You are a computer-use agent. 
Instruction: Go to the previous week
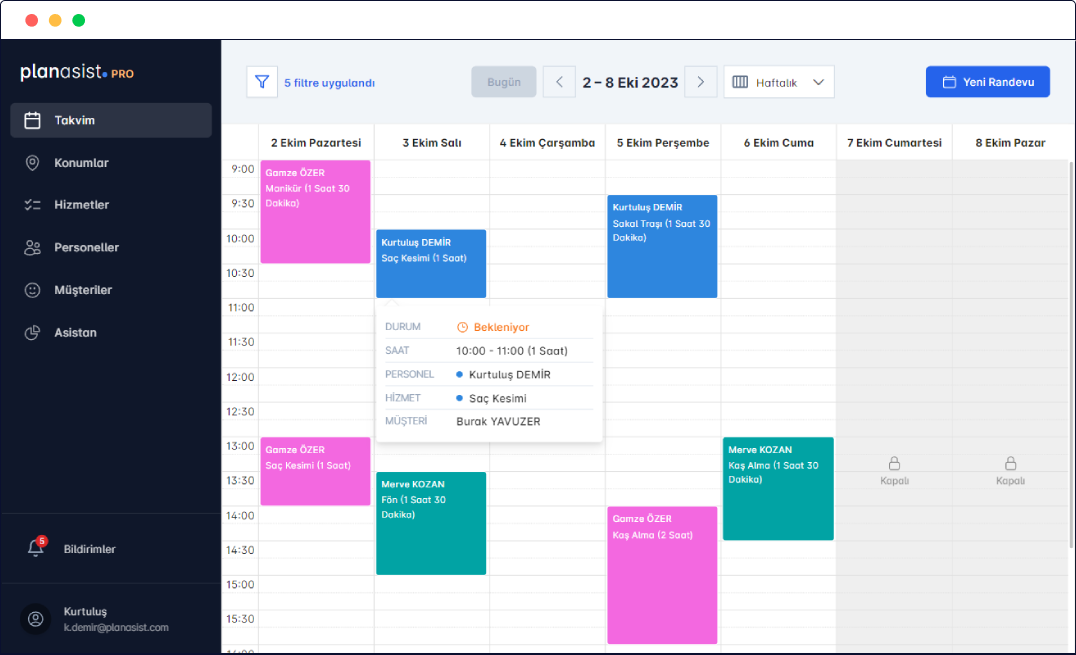(559, 82)
